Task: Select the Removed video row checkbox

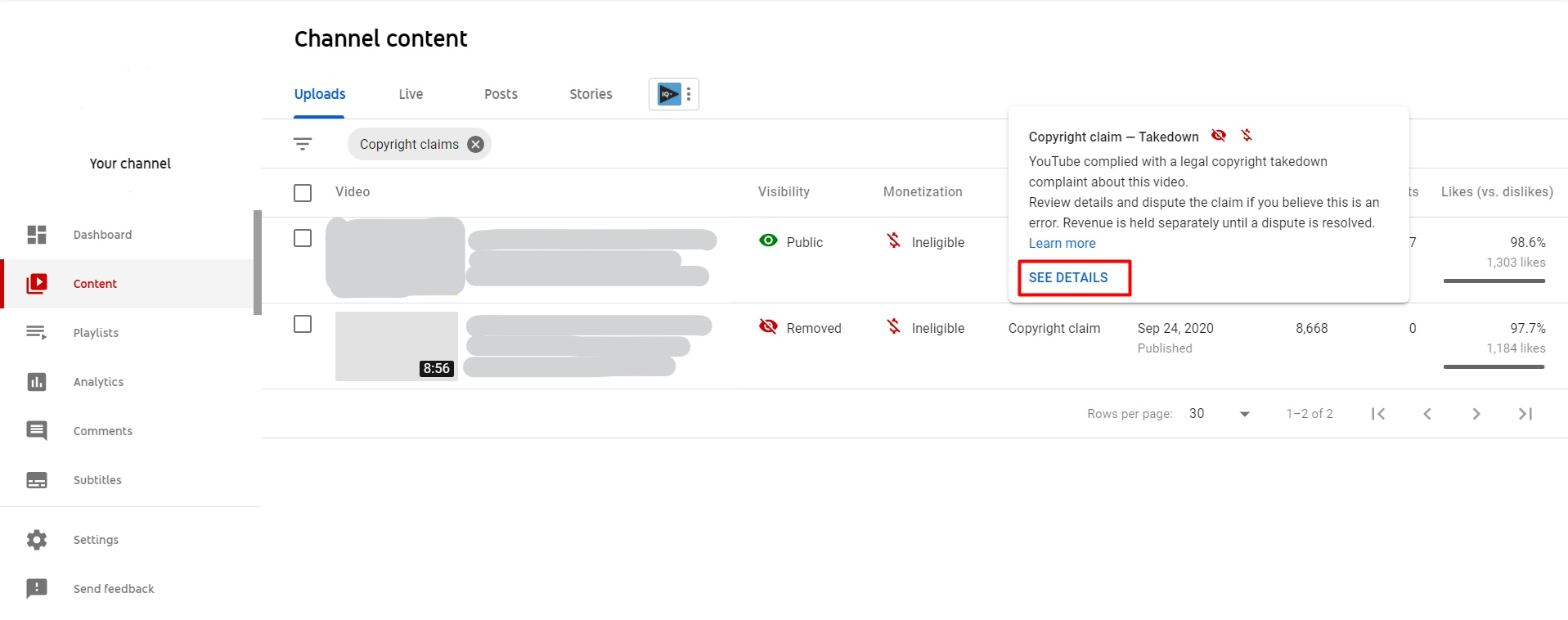Action: [x=303, y=324]
